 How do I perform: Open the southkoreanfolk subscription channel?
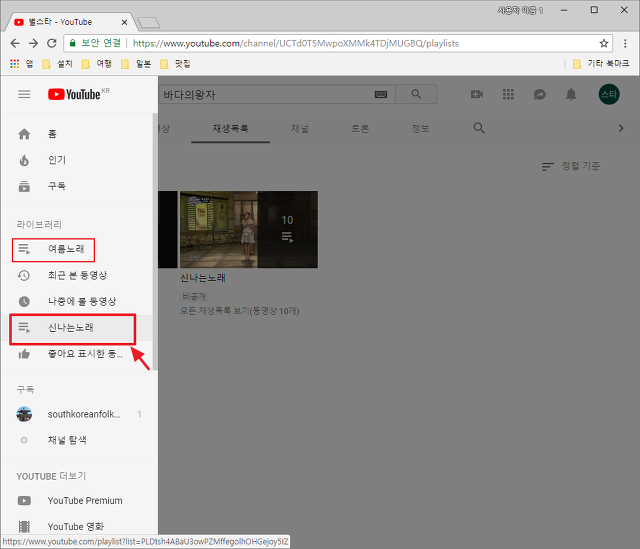click(77, 414)
